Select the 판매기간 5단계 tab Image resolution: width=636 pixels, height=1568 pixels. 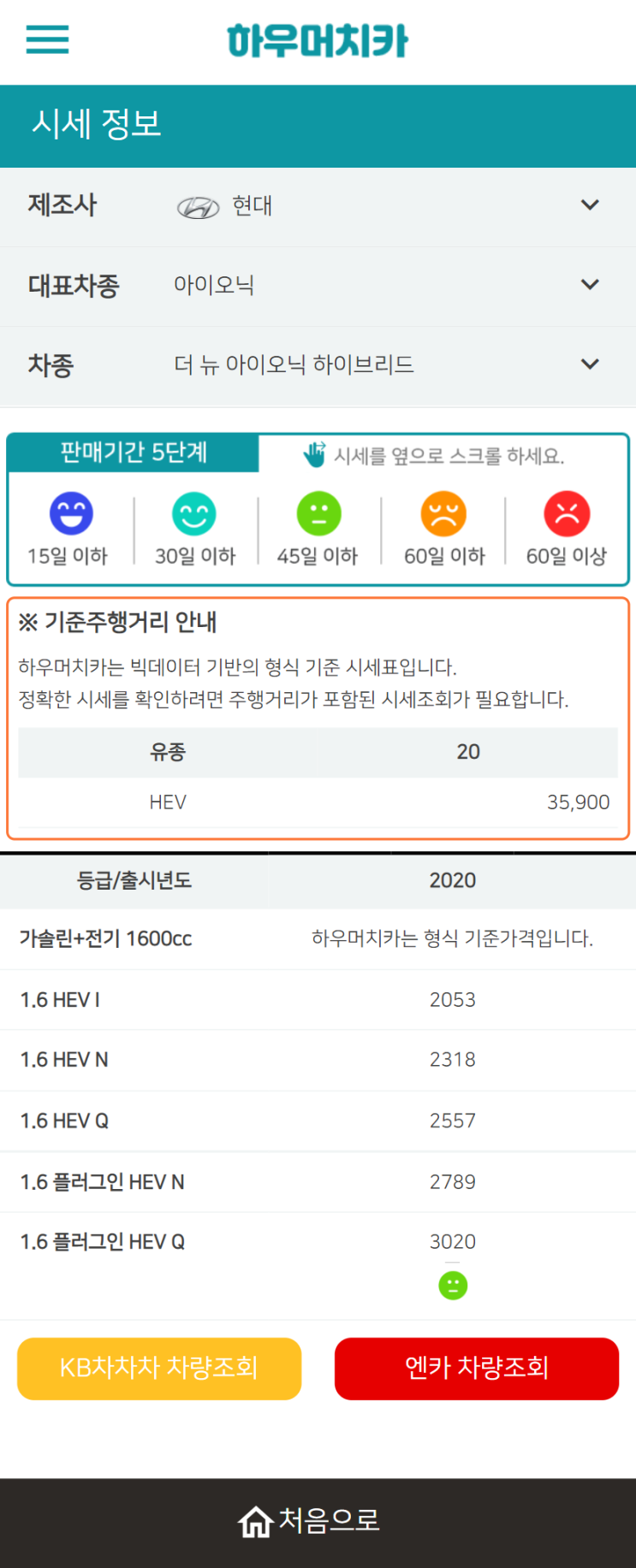pyautogui.click(x=134, y=453)
